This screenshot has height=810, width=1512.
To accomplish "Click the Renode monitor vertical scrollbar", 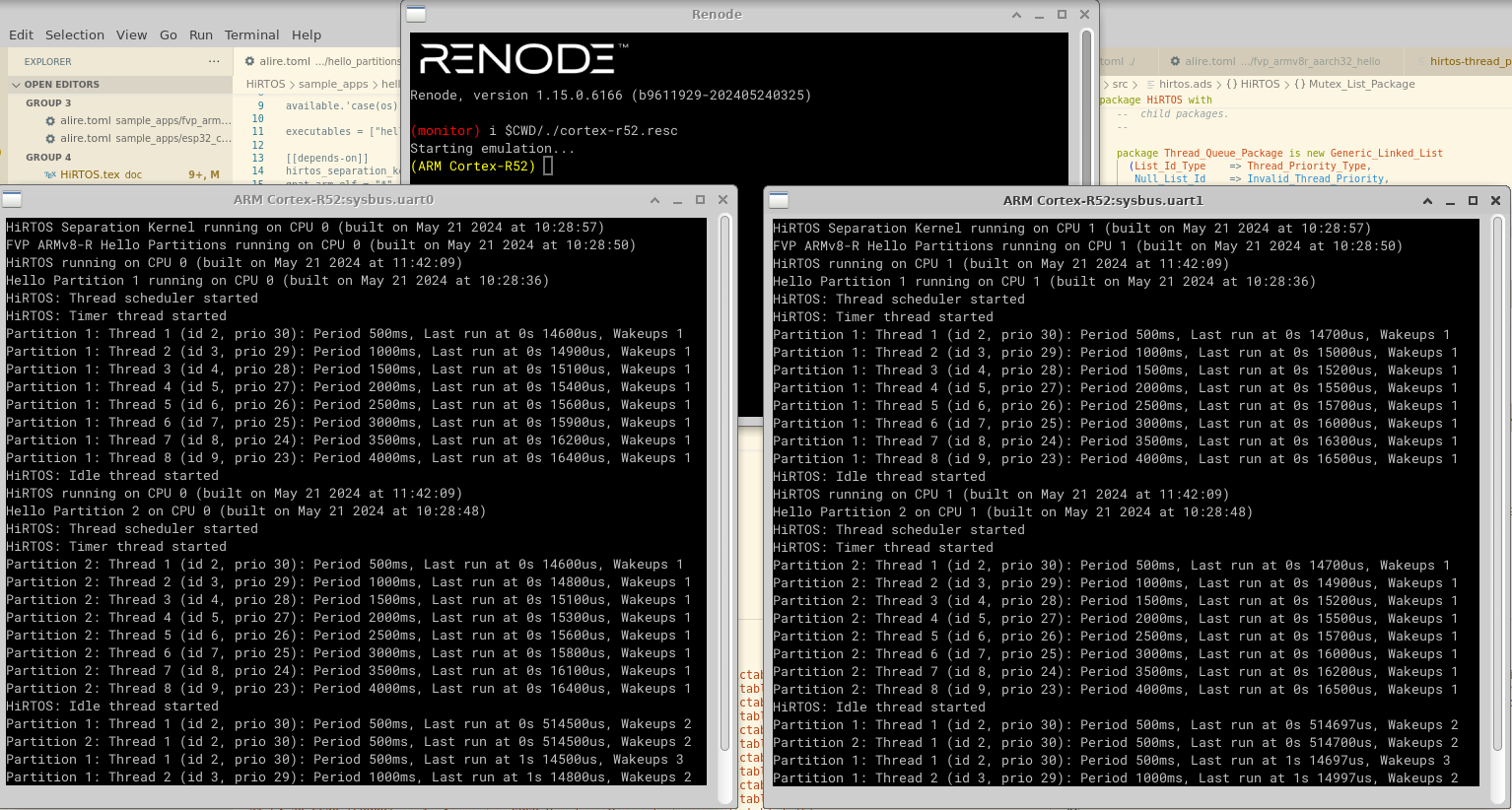I will (x=1087, y=108).
